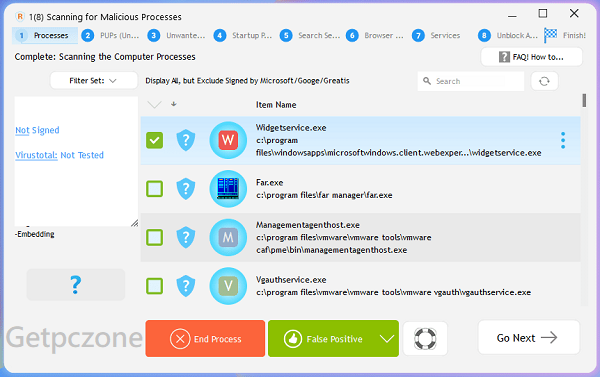Switch to step 2 PUPs tab
The width and height of the screenshot is (600, 377).
pyautogui.click(x=111, y=36)
